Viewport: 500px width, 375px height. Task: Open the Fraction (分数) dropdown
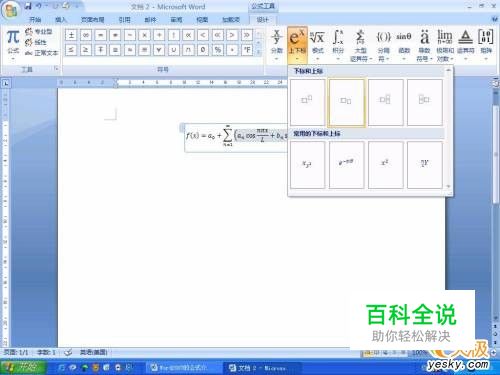coord(277,45)
